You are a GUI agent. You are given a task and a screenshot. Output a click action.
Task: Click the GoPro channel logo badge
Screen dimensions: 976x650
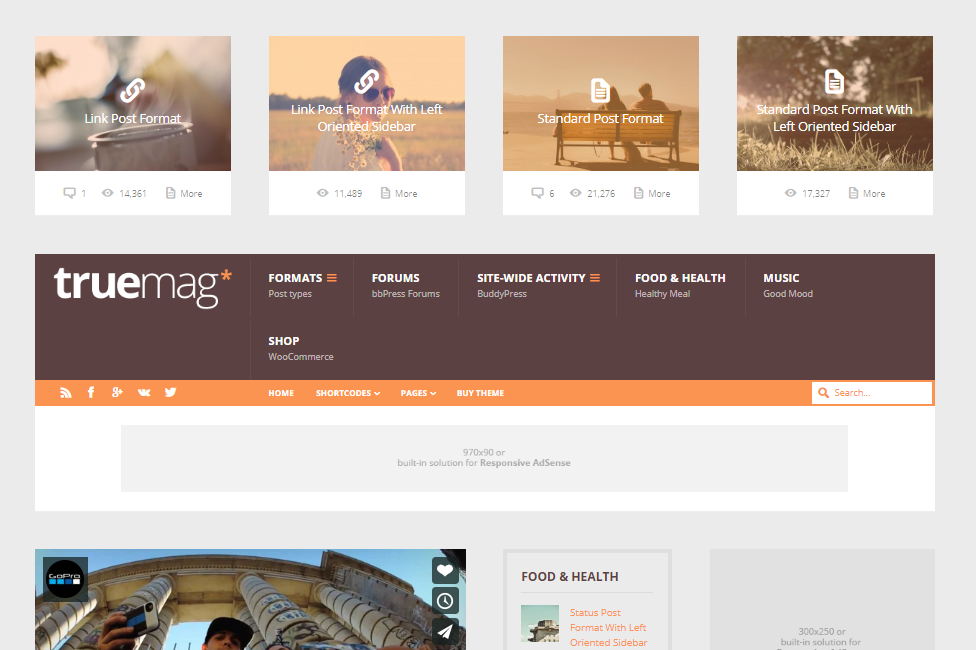click(x=65, y=579)
